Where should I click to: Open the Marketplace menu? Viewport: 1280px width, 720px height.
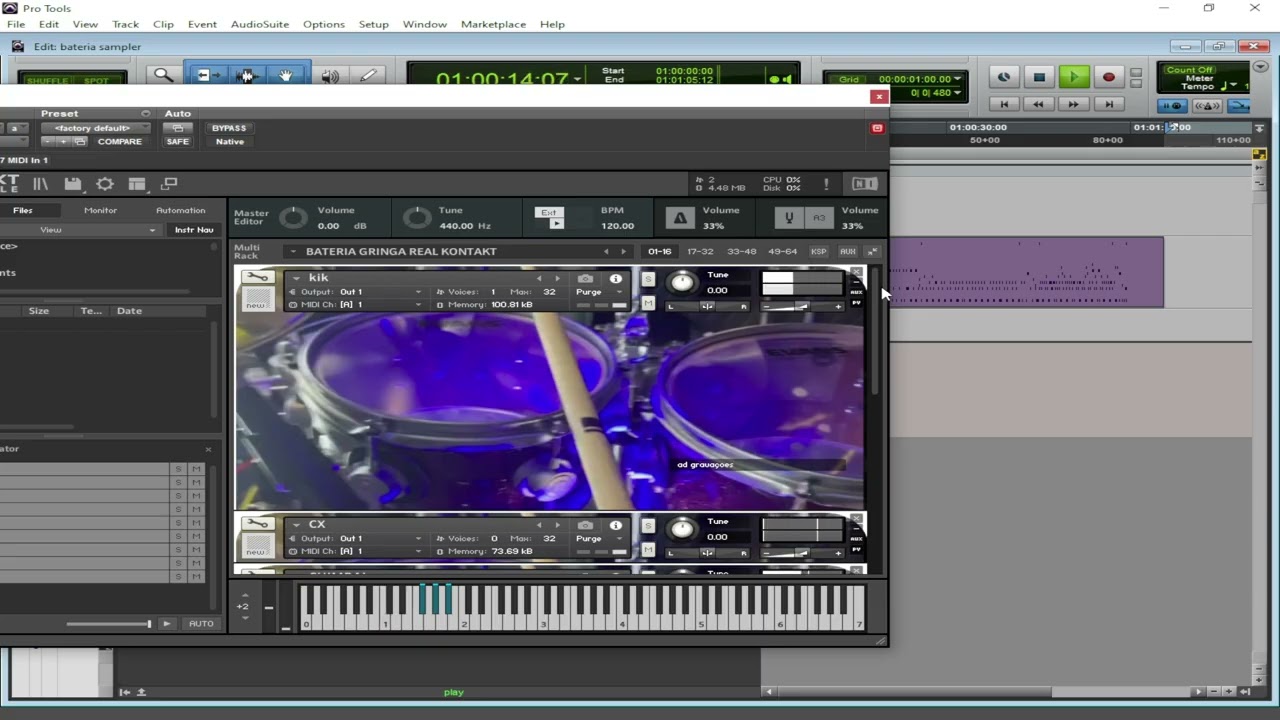click(493, 24)
